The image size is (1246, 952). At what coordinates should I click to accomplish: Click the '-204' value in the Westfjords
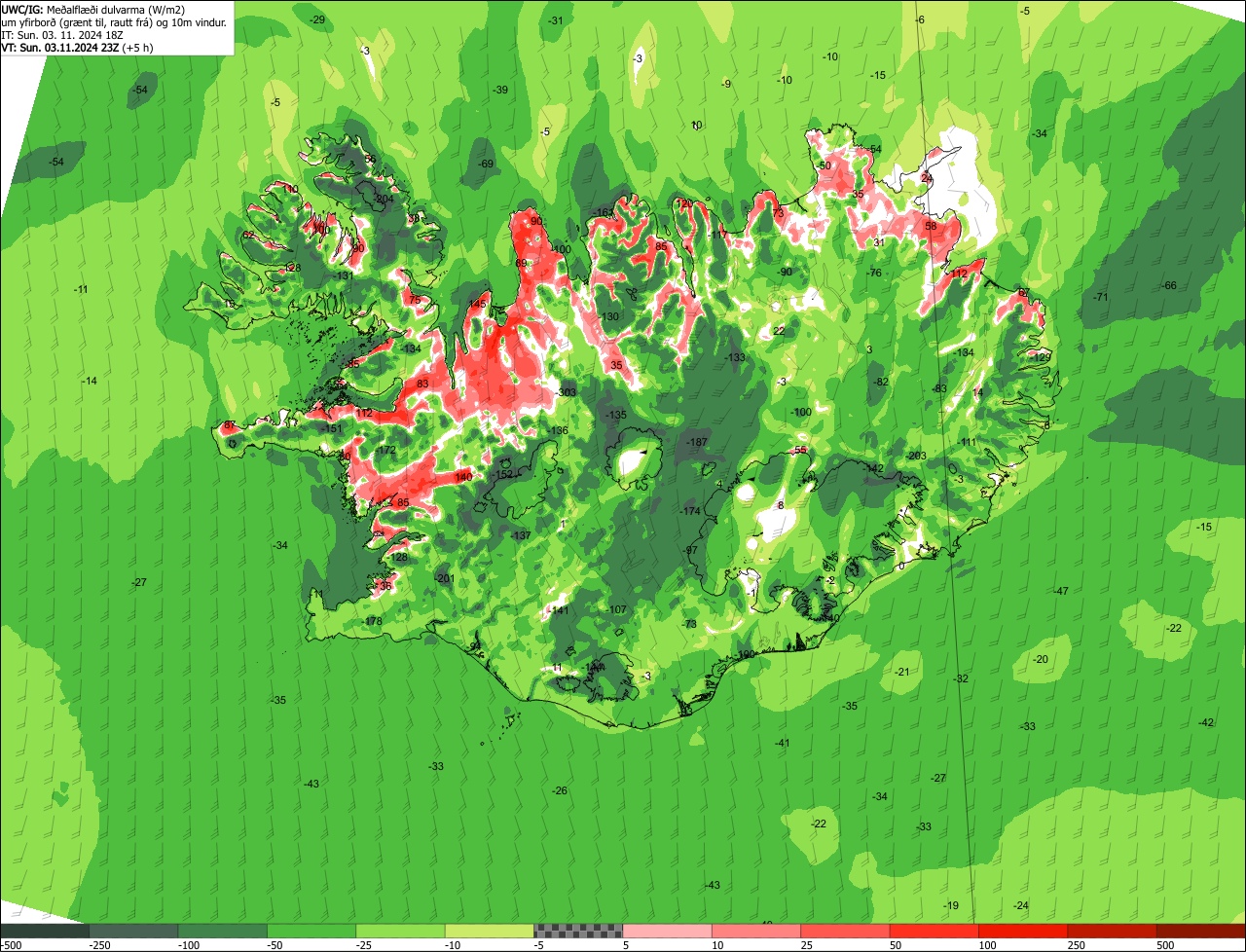pyautogui.click(x=383, y=199)
